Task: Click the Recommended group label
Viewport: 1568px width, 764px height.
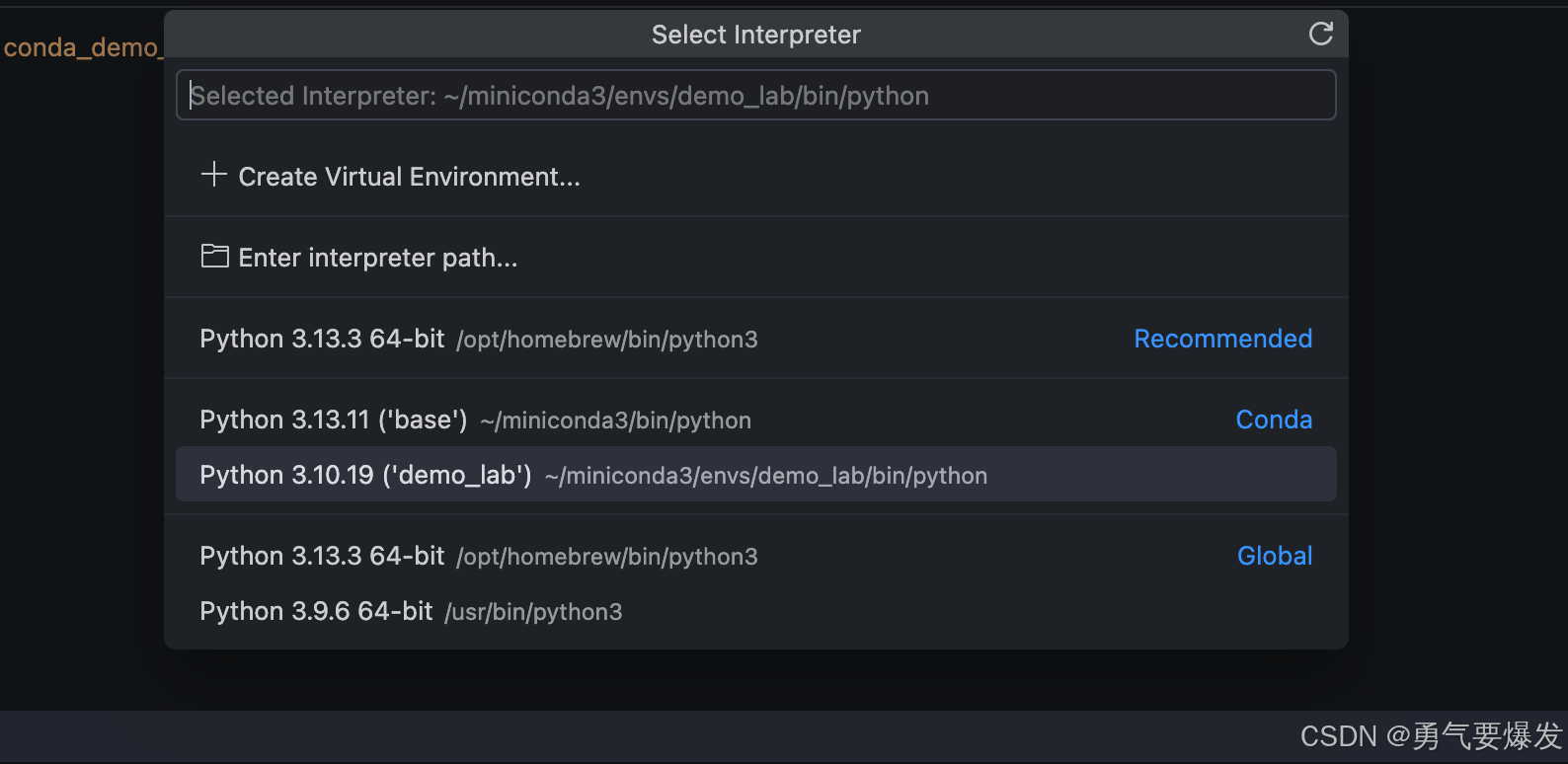Action: point(1222,339)
